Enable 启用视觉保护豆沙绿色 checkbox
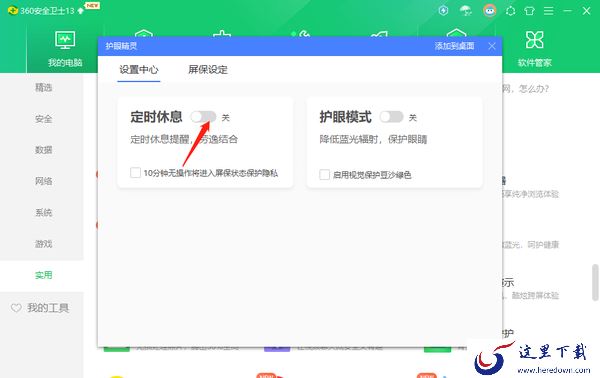600x378 pixels. tap(324, 174)
